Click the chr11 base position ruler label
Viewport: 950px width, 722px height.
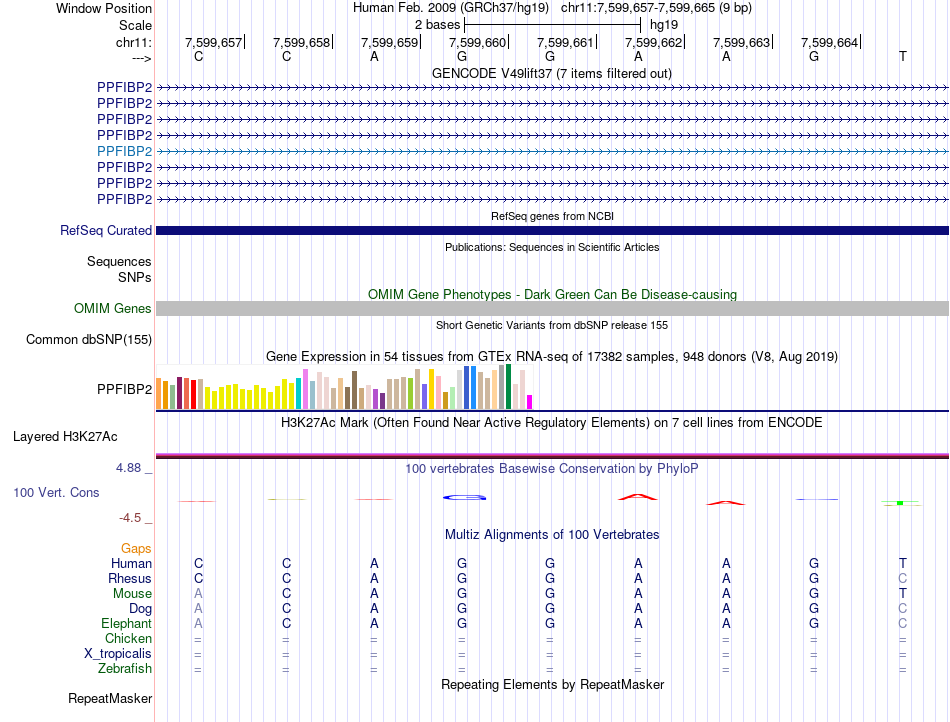[134, 42]
